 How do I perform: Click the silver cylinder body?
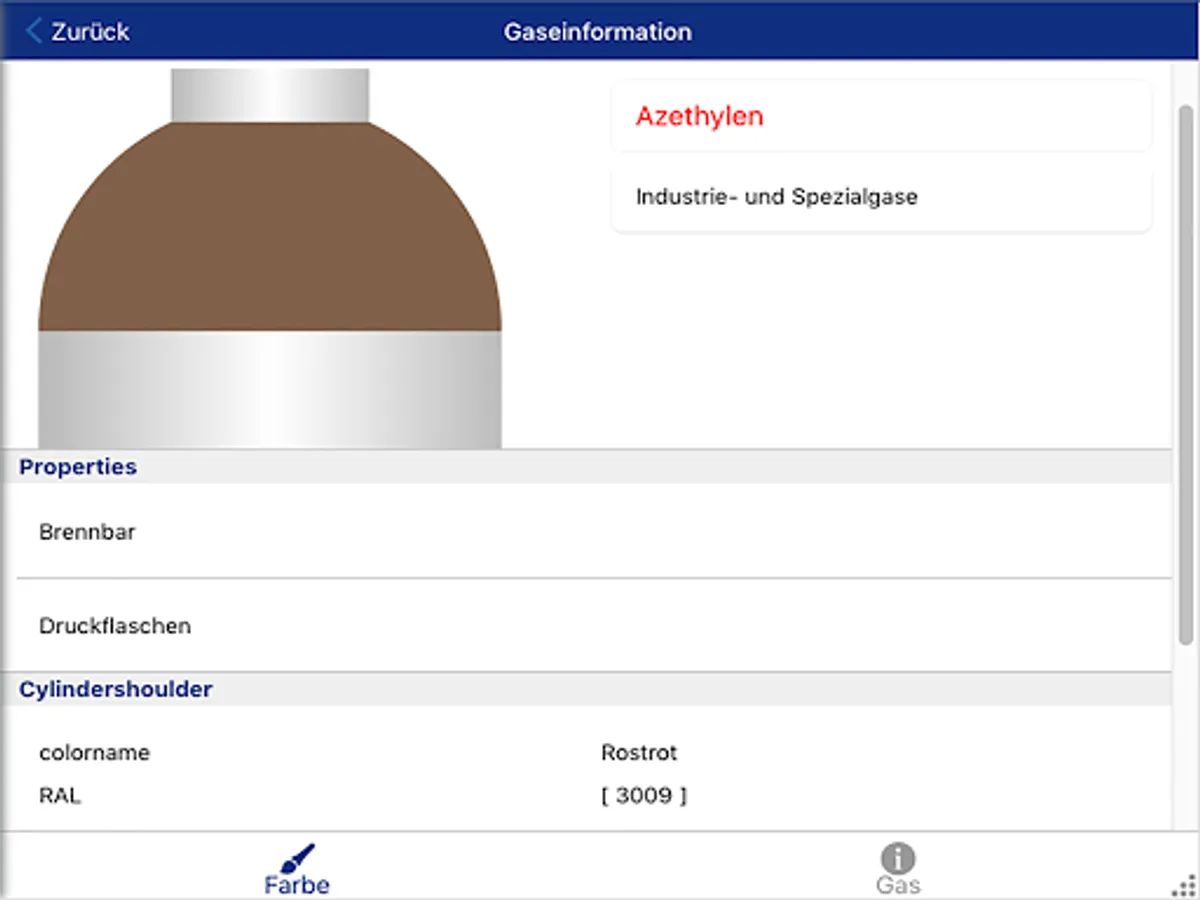[270, 389]
